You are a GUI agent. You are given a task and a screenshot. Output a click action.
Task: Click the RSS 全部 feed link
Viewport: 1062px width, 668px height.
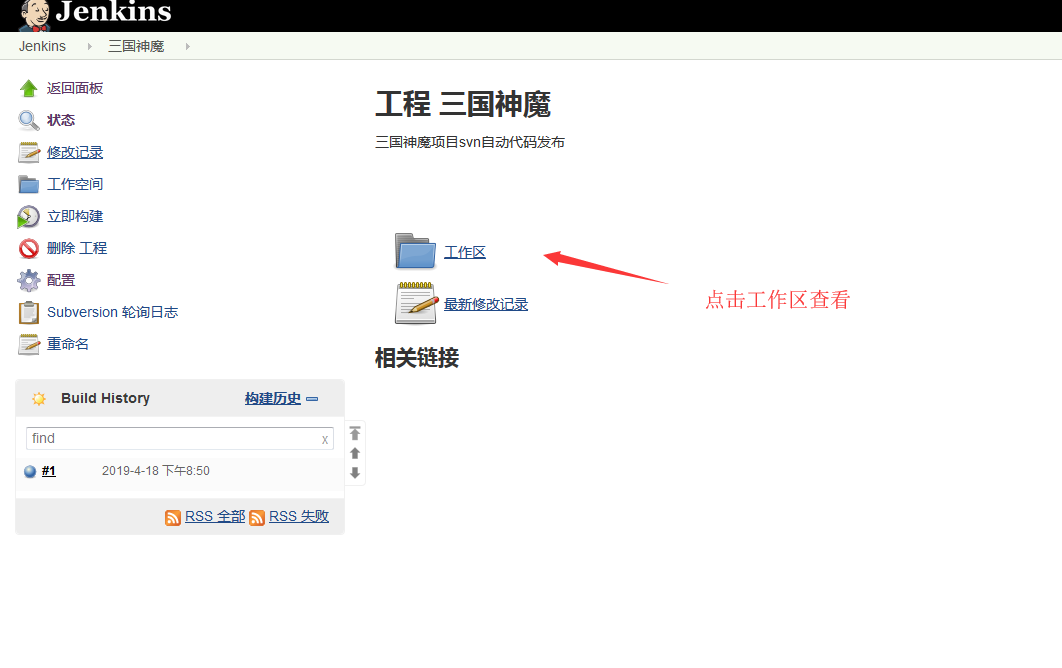point(214,516)
